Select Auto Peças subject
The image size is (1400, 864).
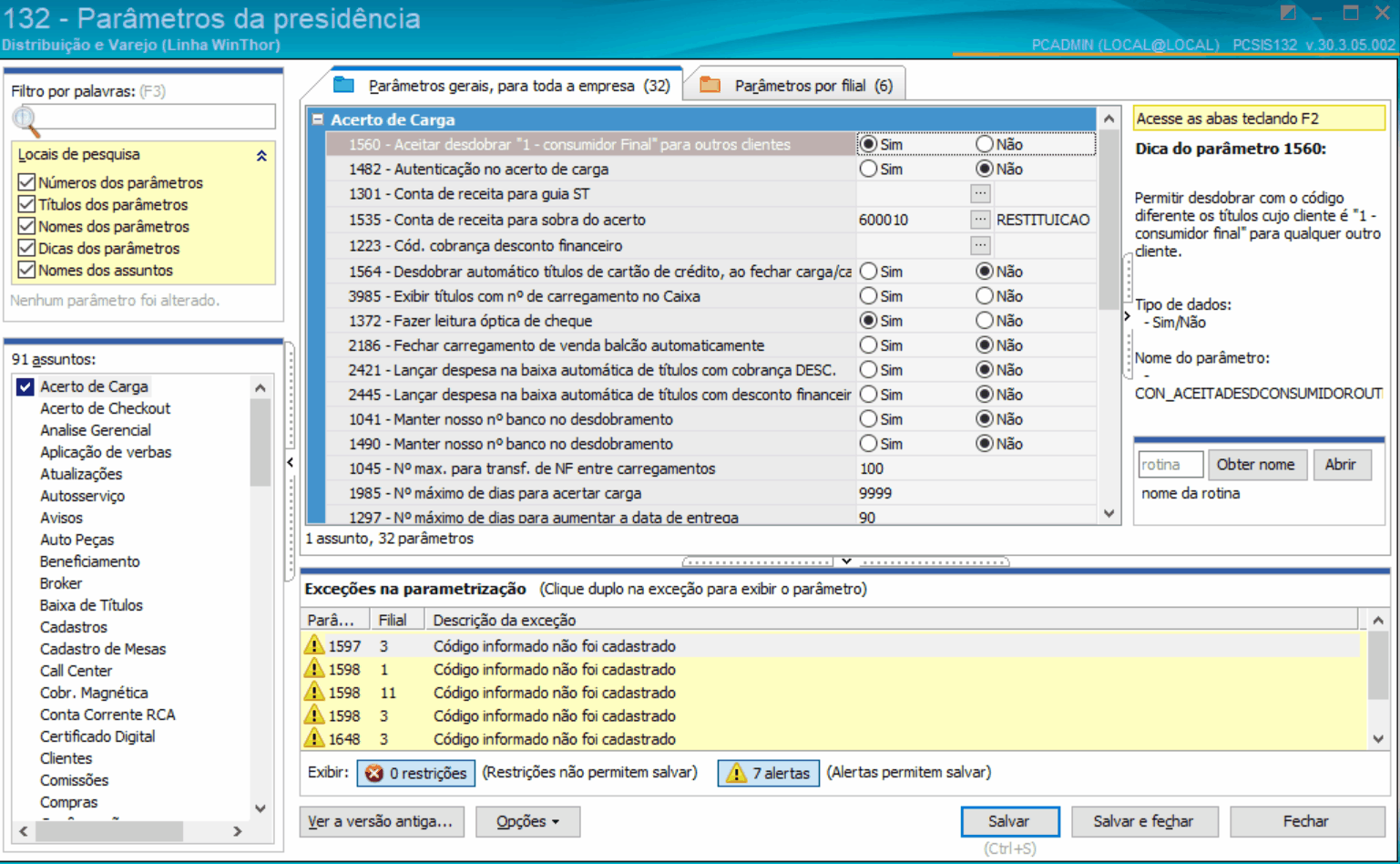tap(77, 540)
